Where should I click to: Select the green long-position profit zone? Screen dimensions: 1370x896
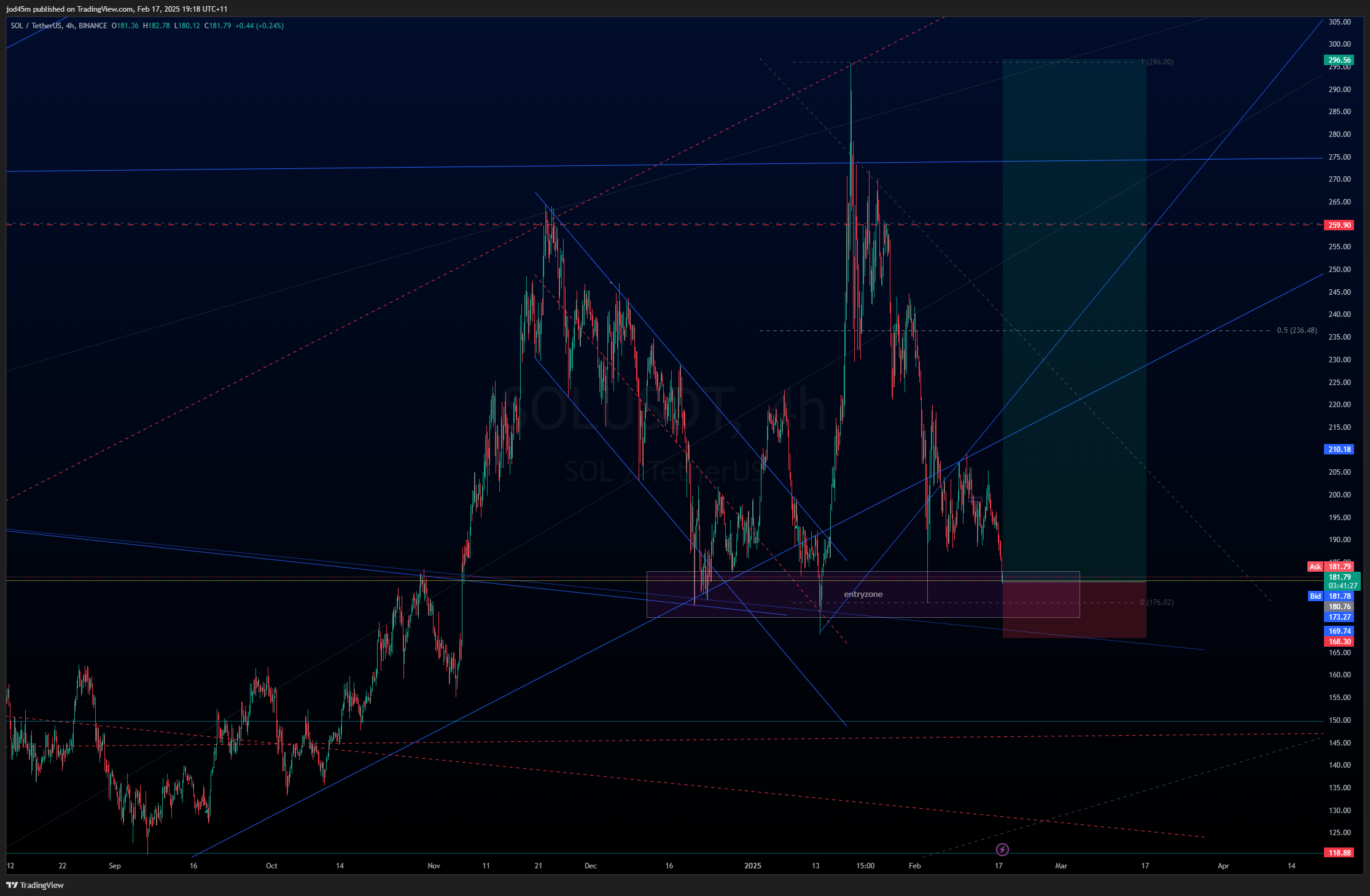(1075, 320)
